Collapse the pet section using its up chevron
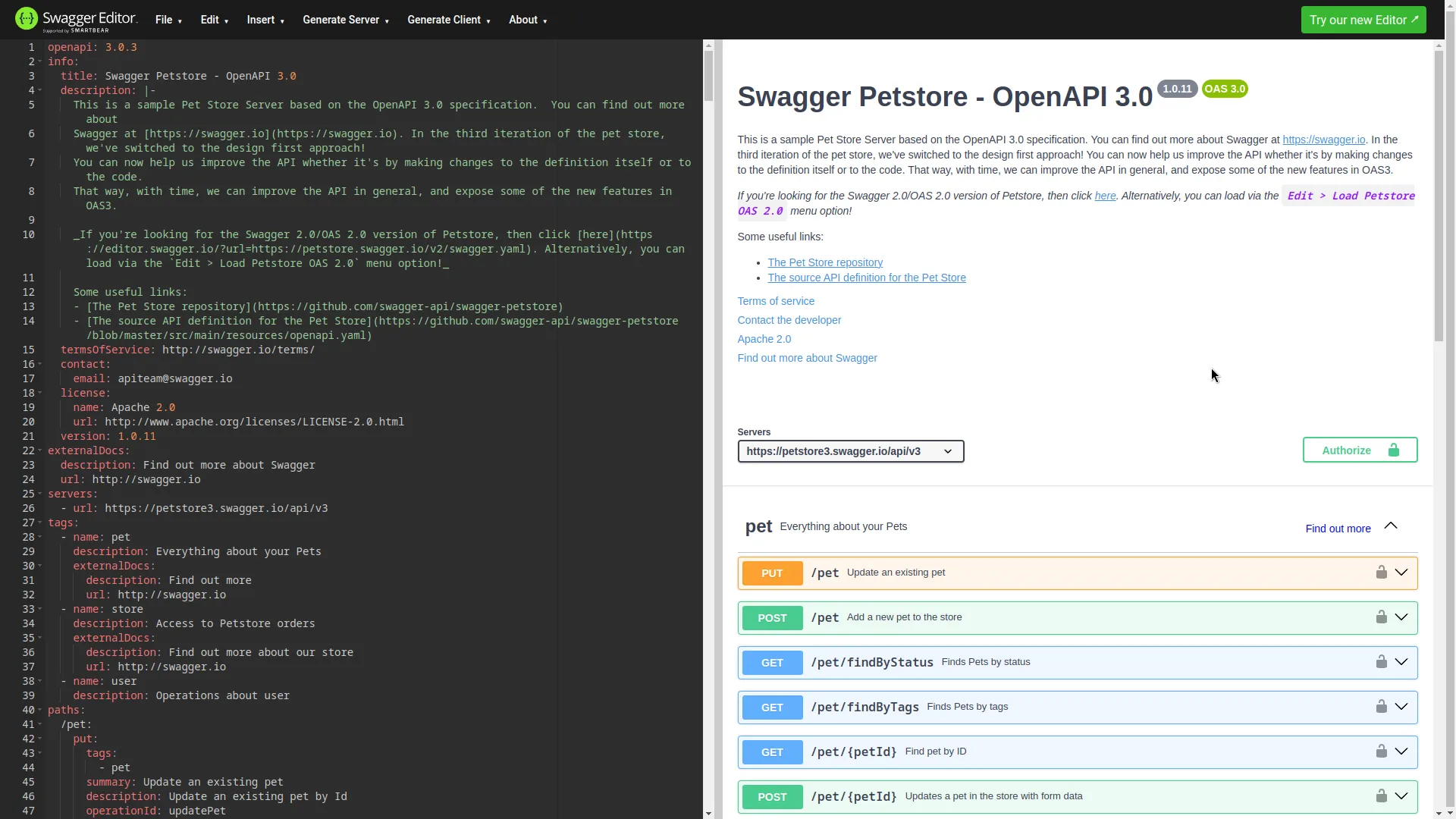Viewport: 1456px width, 819px height. tap(1391, 526)
